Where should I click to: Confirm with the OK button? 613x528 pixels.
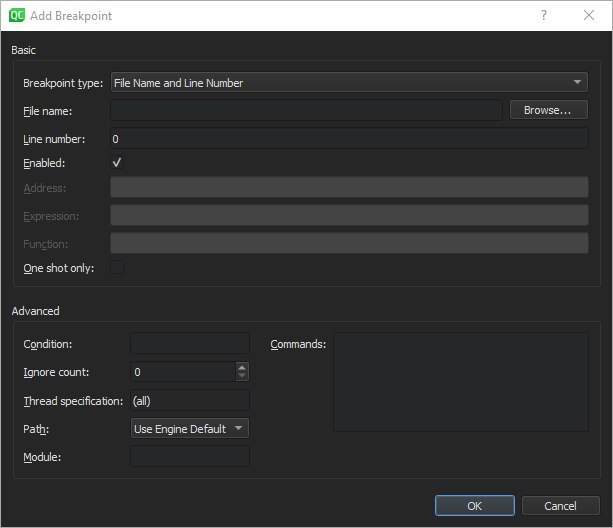click(475, 506)
